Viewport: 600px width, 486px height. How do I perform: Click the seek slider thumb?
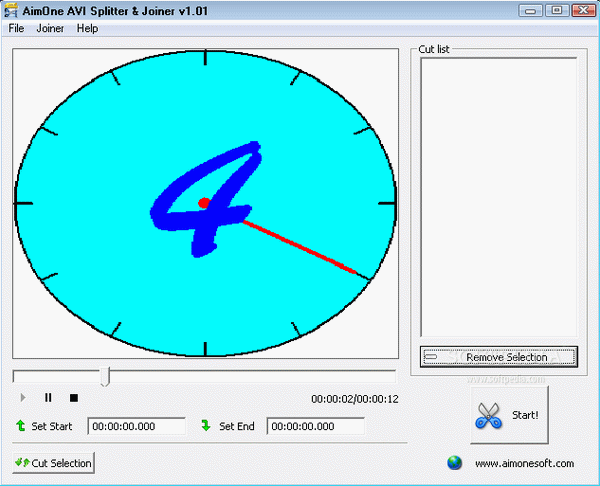[105, 377]
